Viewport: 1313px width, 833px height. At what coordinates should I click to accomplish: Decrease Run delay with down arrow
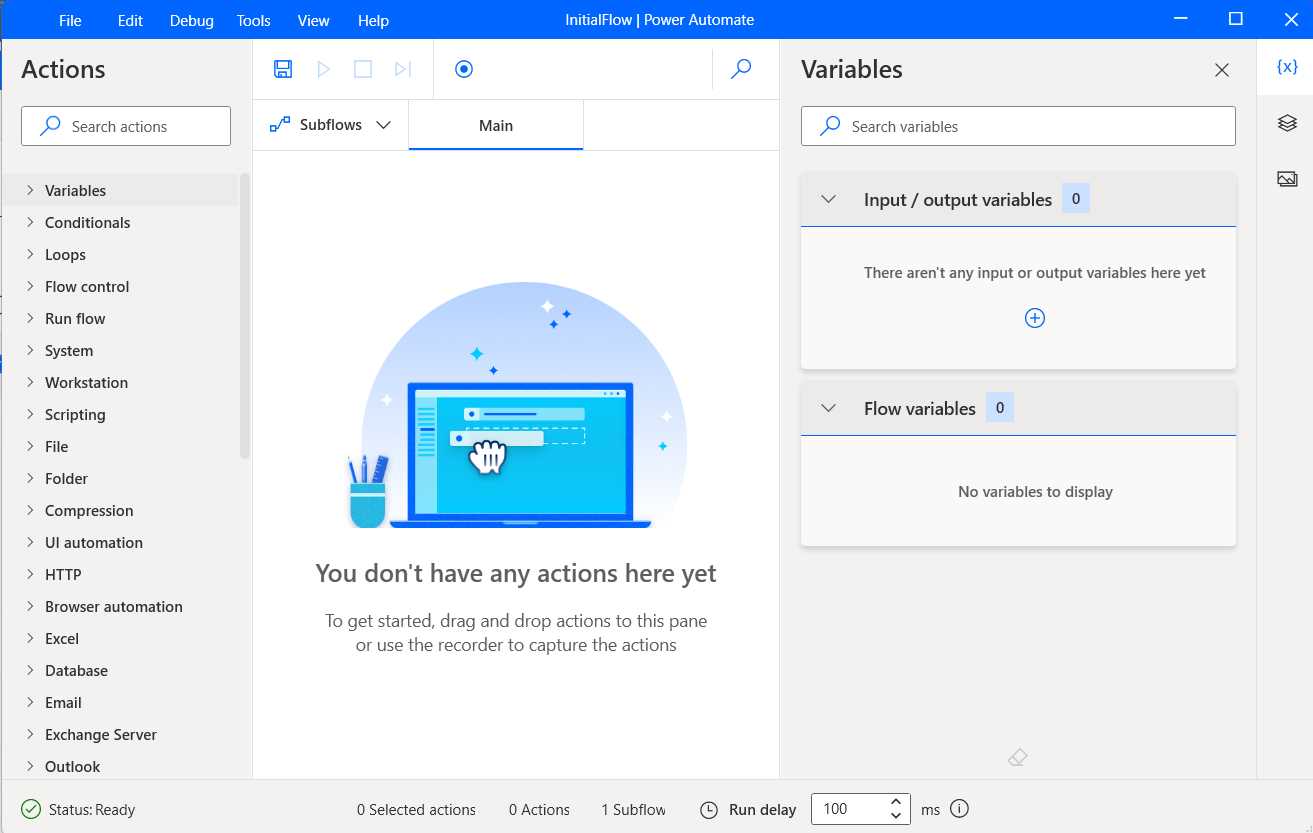pos(896,816)
